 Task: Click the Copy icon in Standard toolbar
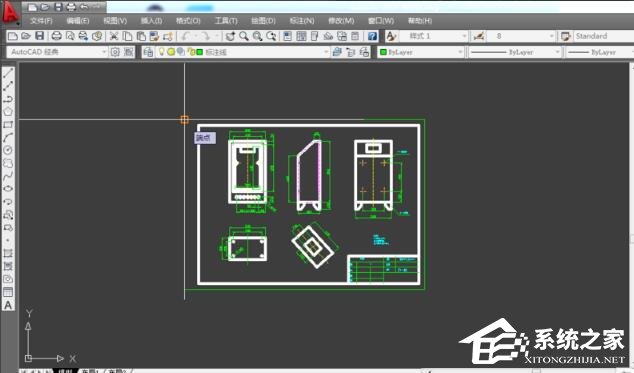pos(127,36)
